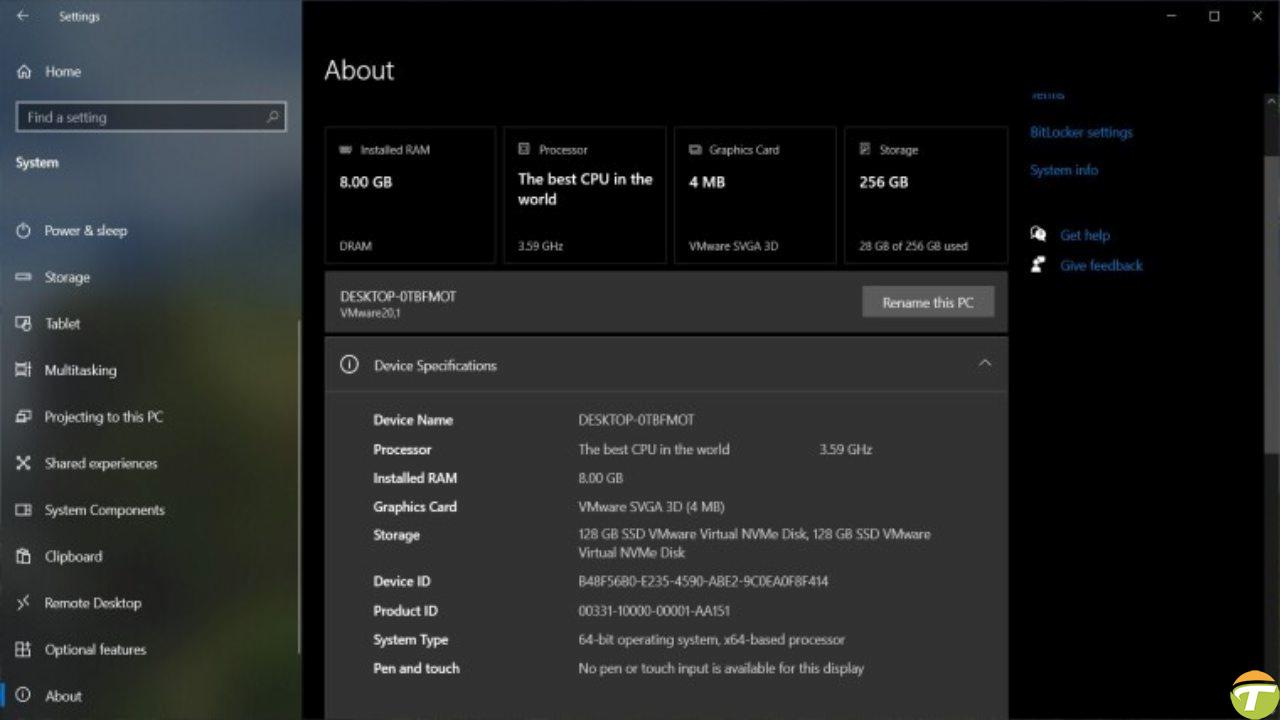Image resolution: width=1280 pixels, height=720 pixels.
Task: Click the Rename this PC button
Action: 928,302
